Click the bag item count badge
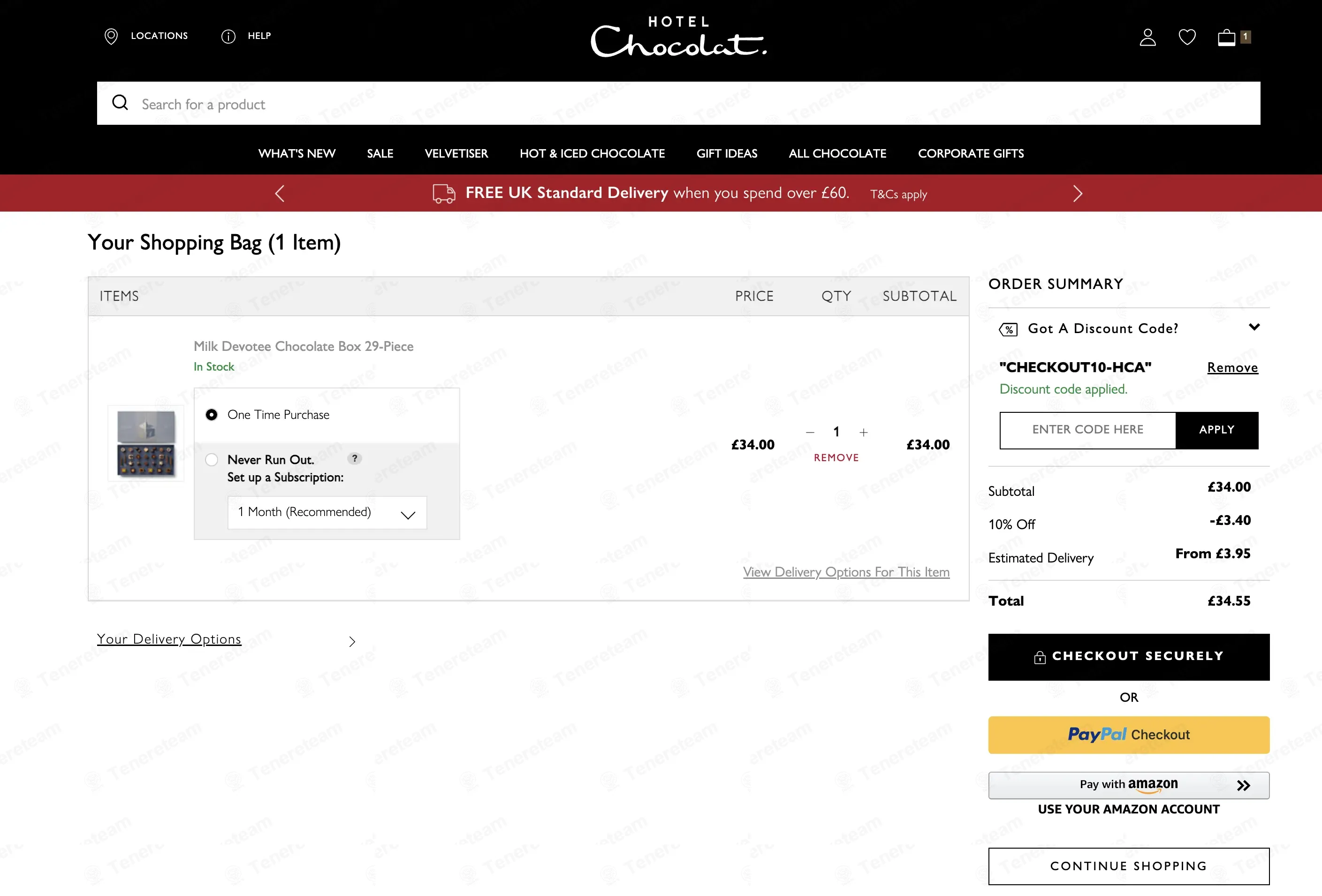Viewport: 1322px width, 896px height. [x=1245, y=37]
